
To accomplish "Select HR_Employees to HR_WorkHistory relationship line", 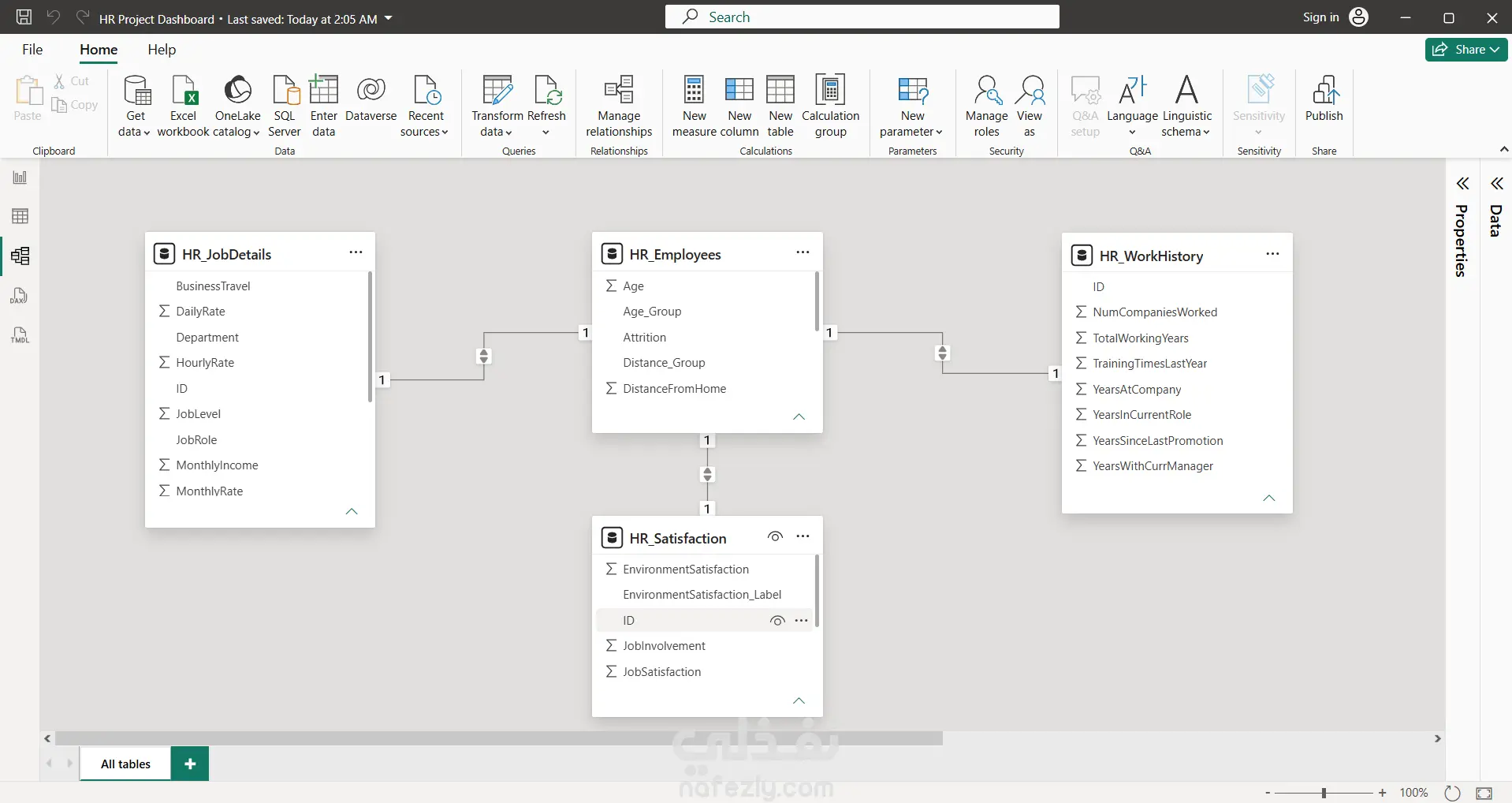I will coord(942,353).
